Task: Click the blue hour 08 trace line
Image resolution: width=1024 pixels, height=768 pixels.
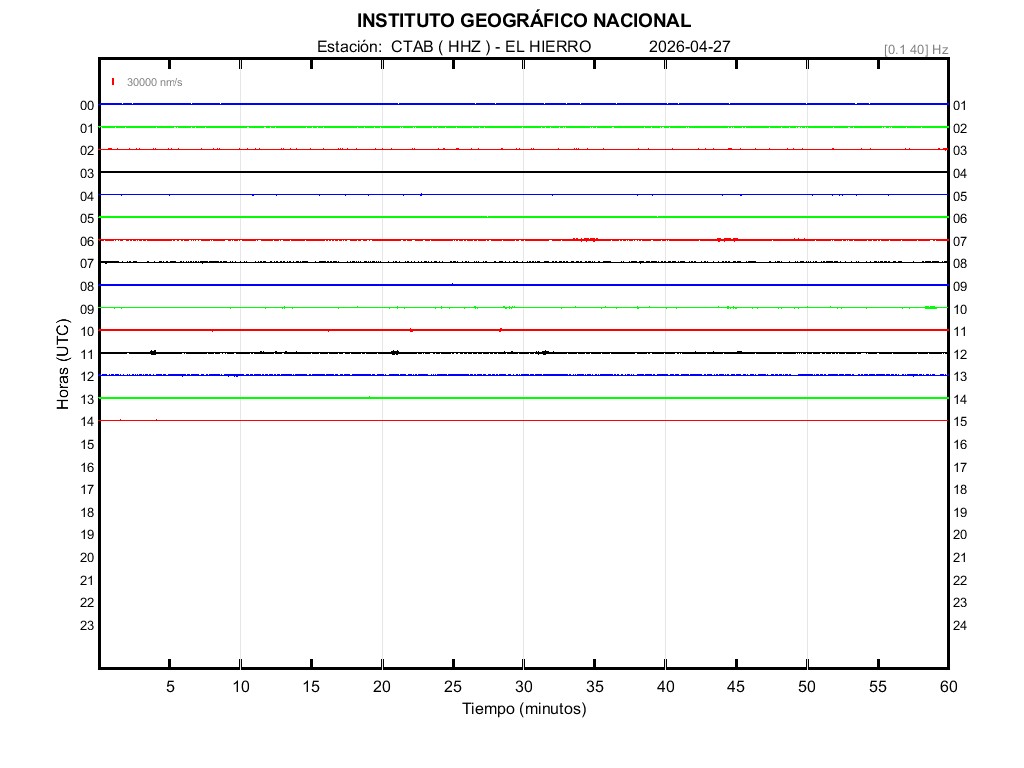Action: [523, 285]
